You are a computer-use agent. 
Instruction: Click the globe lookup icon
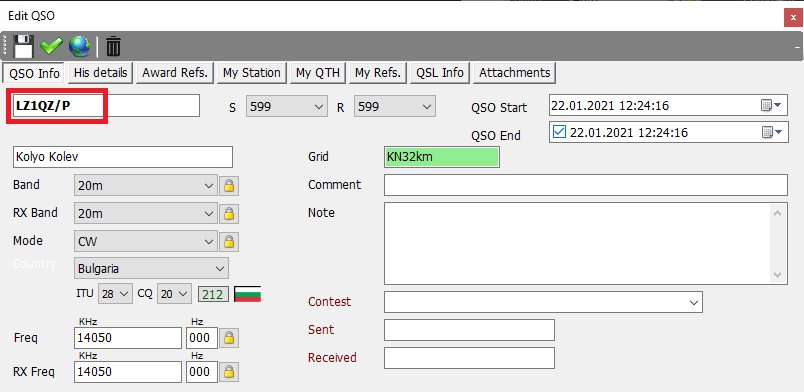pyautogui.click(x=79, y=46)
